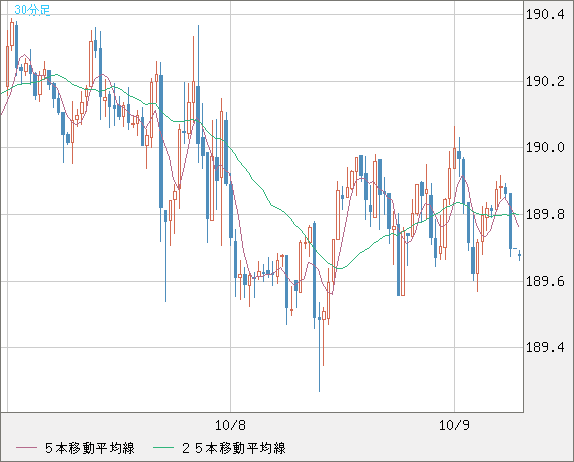The height and width of the screenshot is (462, 574).
Task: Click the 10/9 date axis label
Action: [x=454, y=425]
